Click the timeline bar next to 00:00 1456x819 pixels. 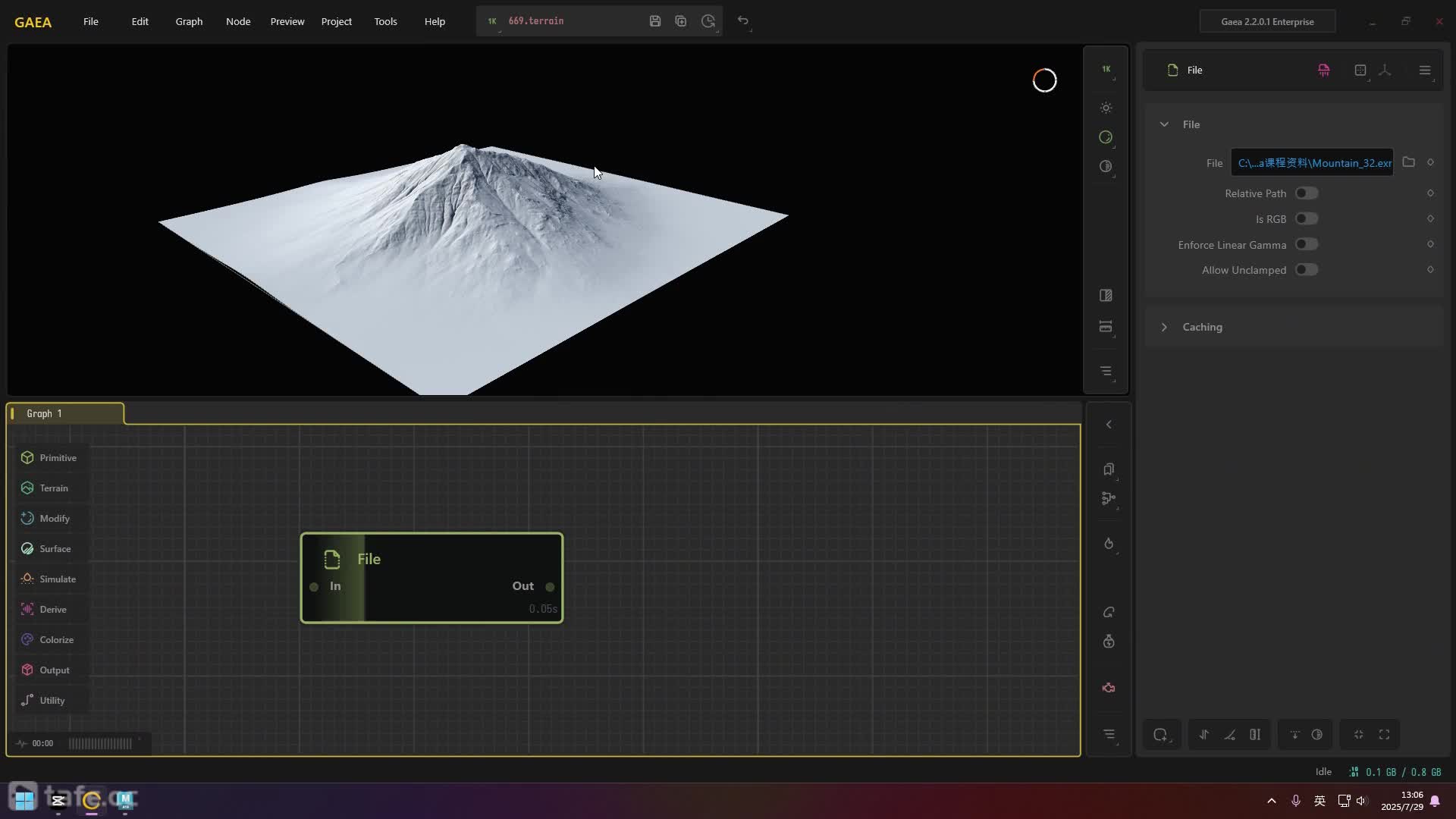click(x=100, y=743)
